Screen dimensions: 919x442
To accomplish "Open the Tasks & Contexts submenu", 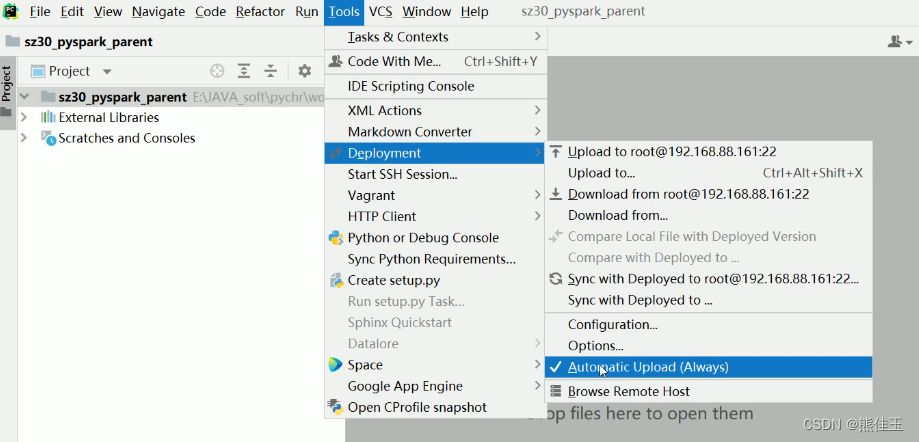I will (x=436, y=37).
